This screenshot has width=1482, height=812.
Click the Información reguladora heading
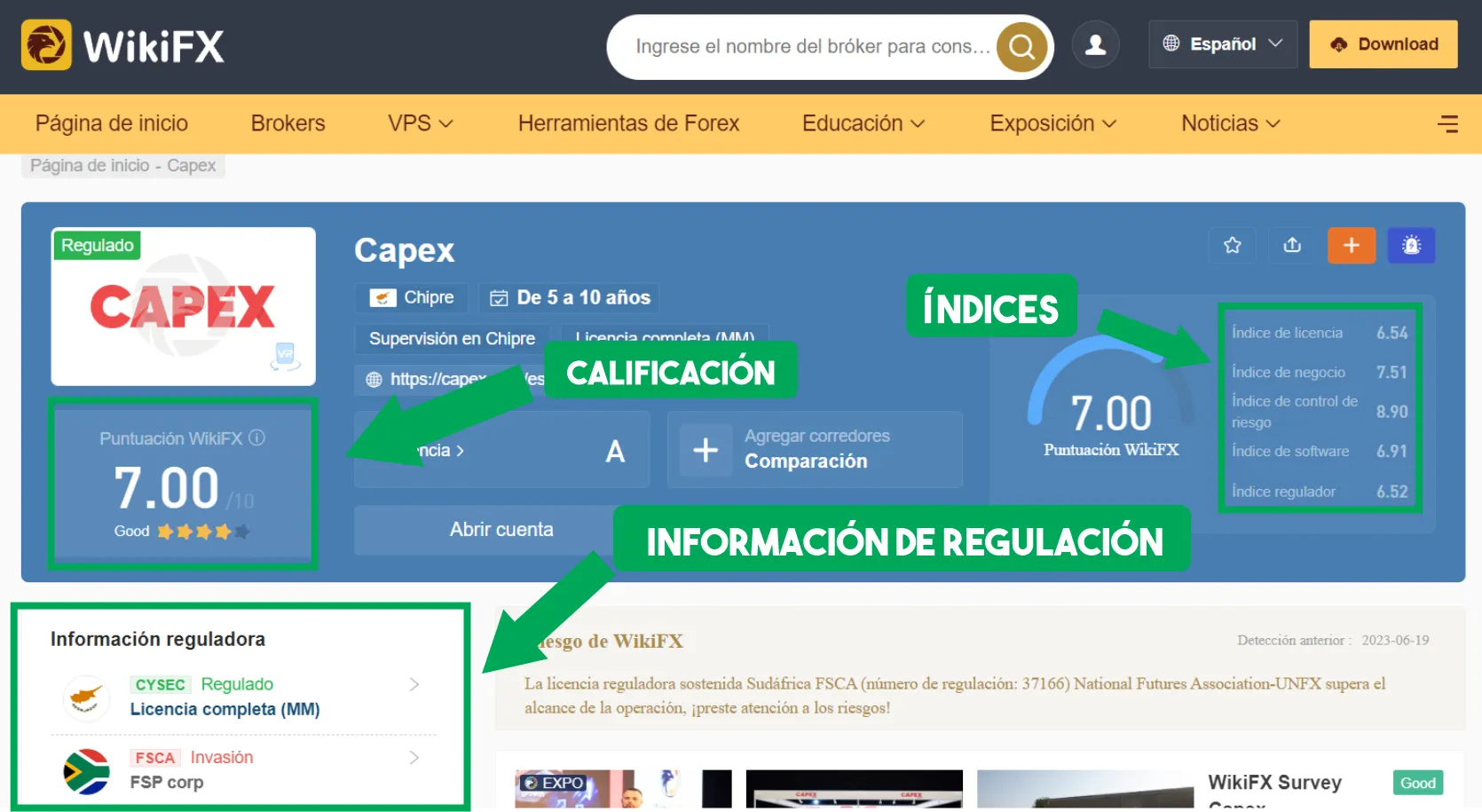click(x=158, y=639)
